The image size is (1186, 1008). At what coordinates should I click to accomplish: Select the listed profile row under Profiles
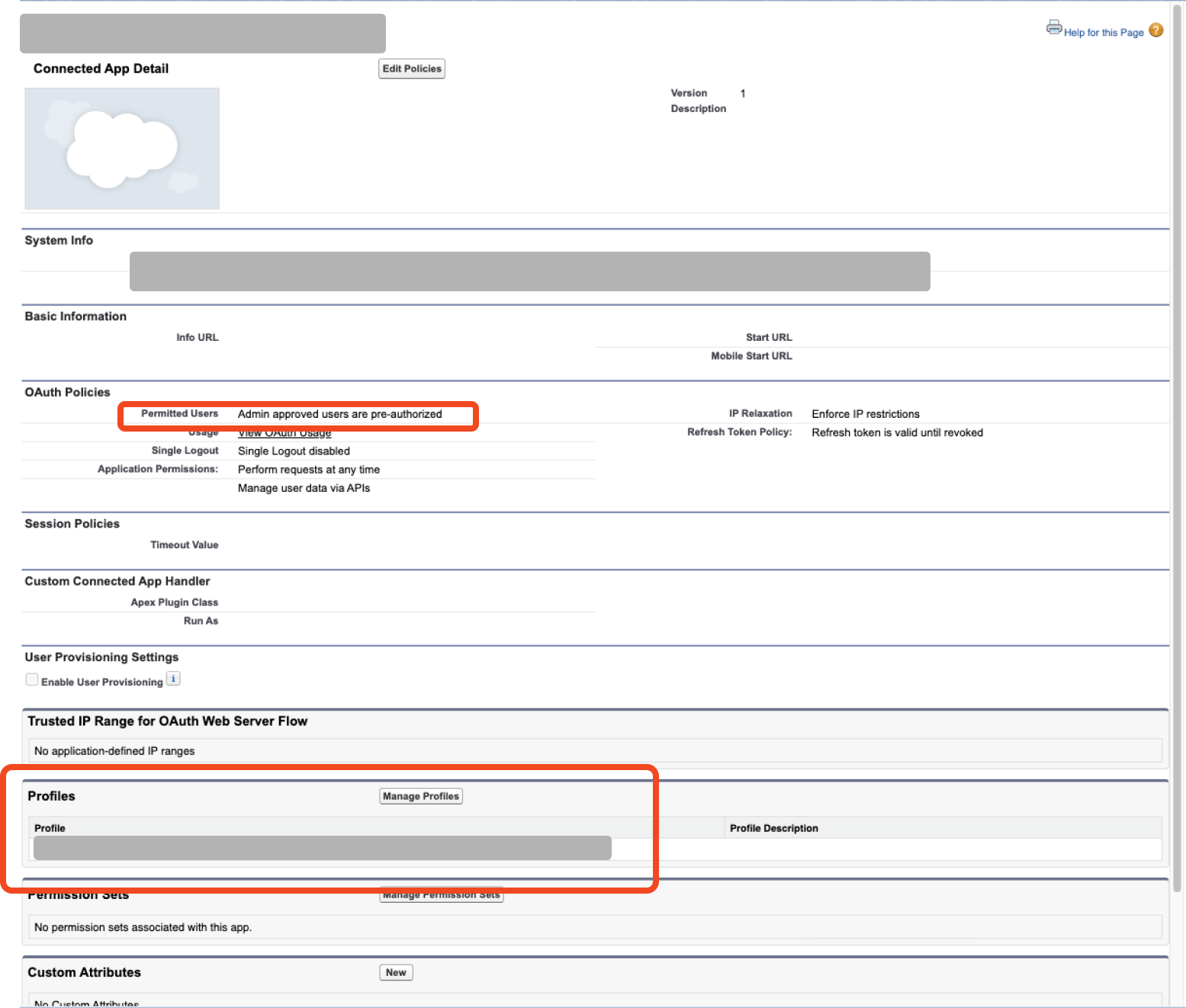tap(320, 848)
